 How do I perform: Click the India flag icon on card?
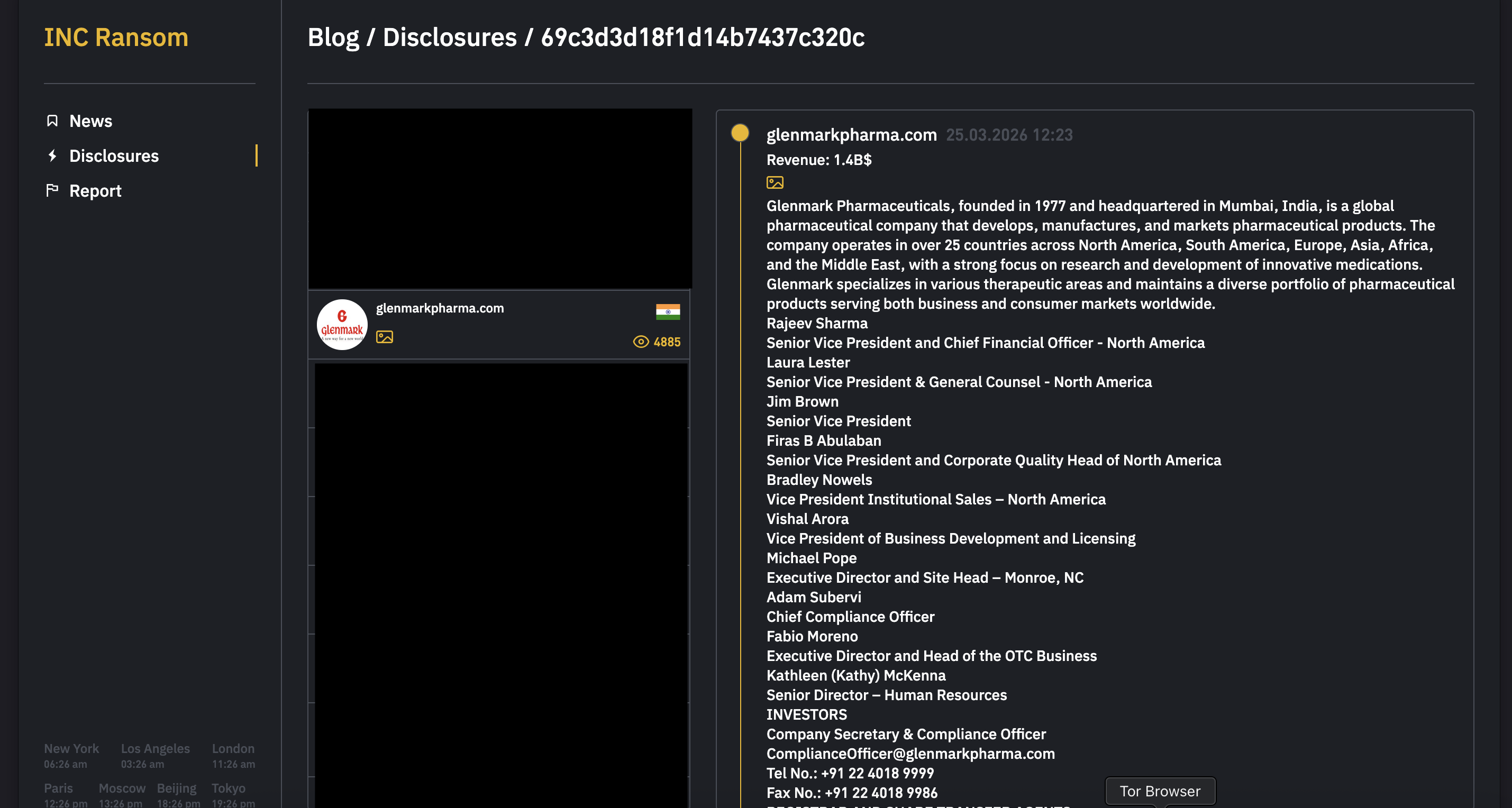[x=668, y=311]
